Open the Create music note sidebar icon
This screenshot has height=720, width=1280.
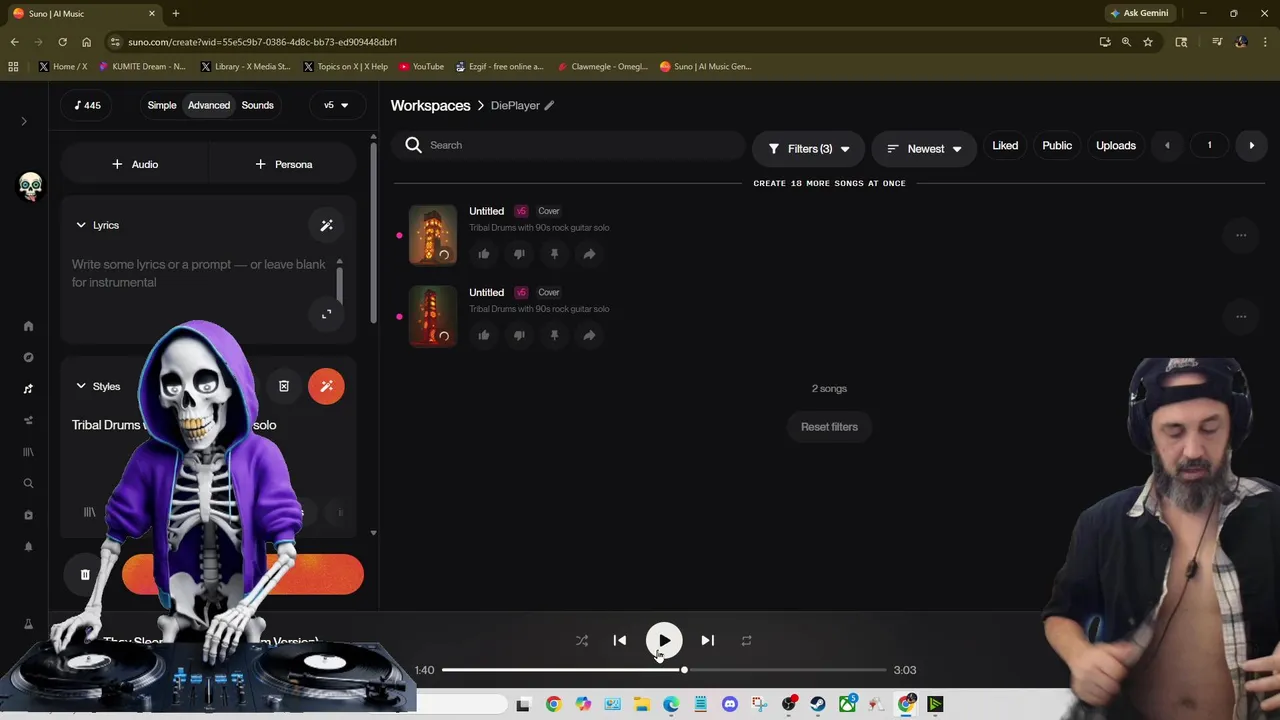[x=28, y=389]
